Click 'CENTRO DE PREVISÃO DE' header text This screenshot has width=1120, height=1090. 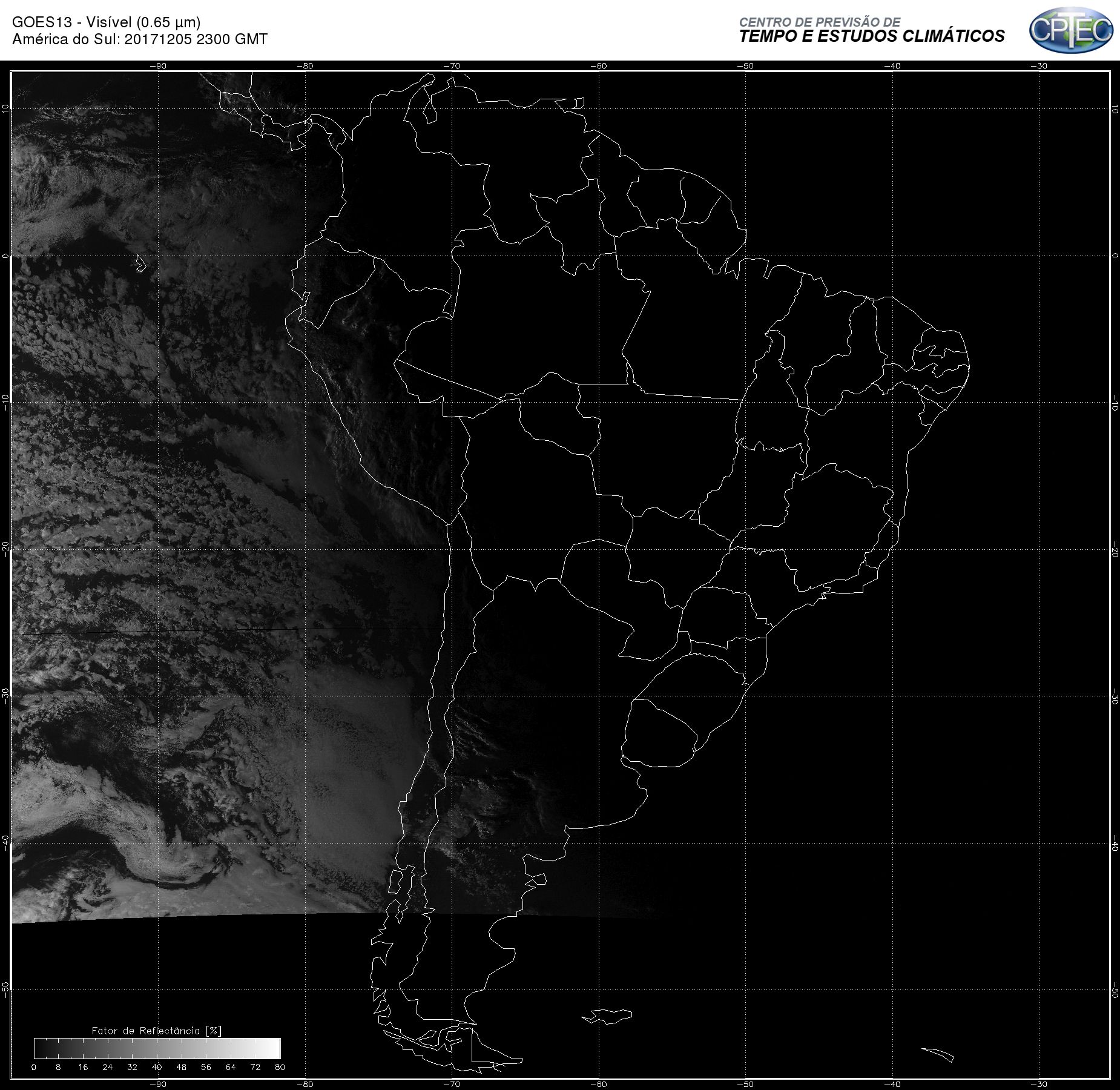[820, 22]
